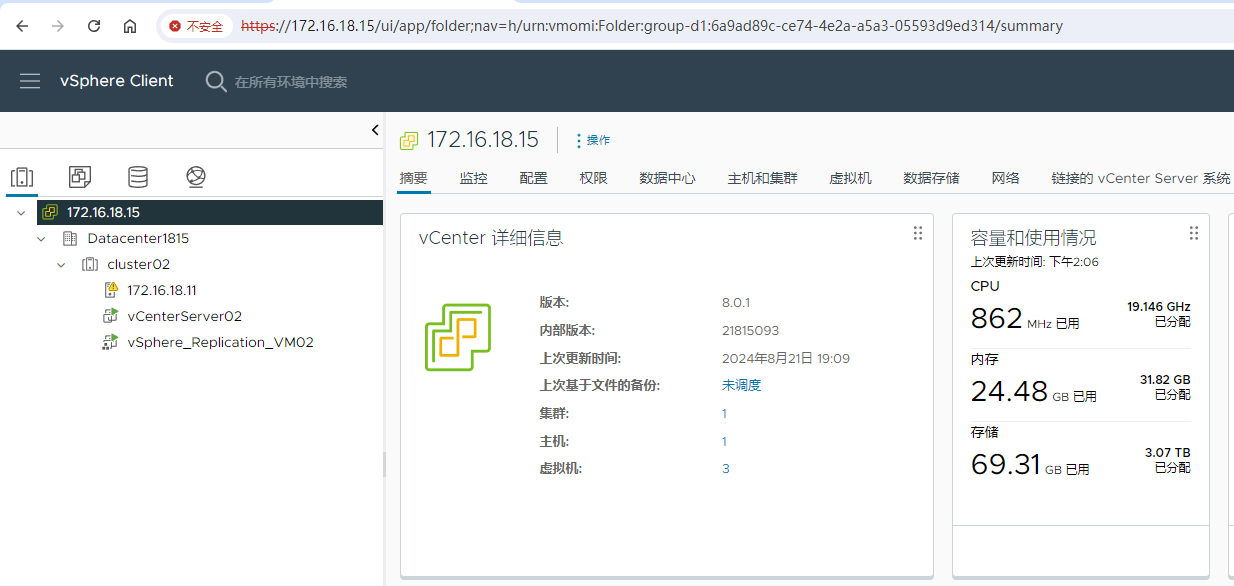Collapse the Datacenter1815 tree node

point(41,239)
